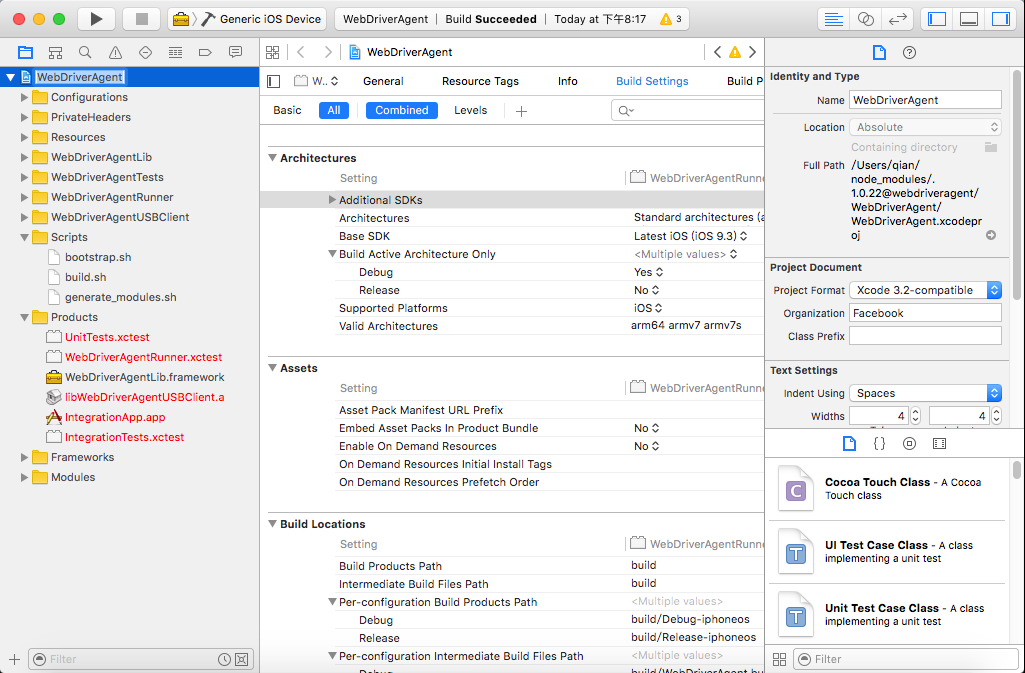Viewport: 1025px width, 673px height.
Task: Switch to the Resource Tags tab
Action: tap(480, 81)
